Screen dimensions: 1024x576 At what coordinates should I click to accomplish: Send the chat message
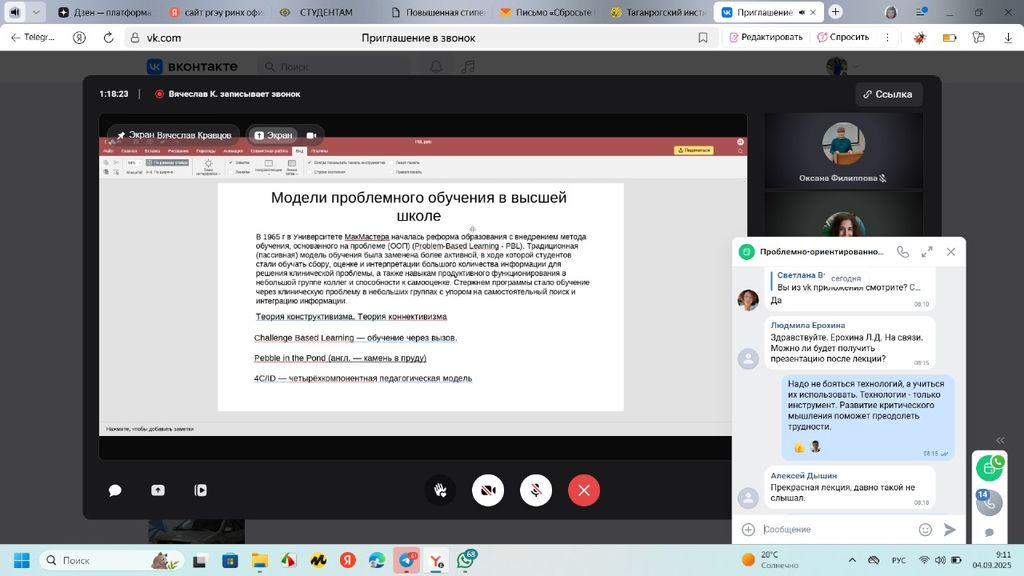(950, 529)
